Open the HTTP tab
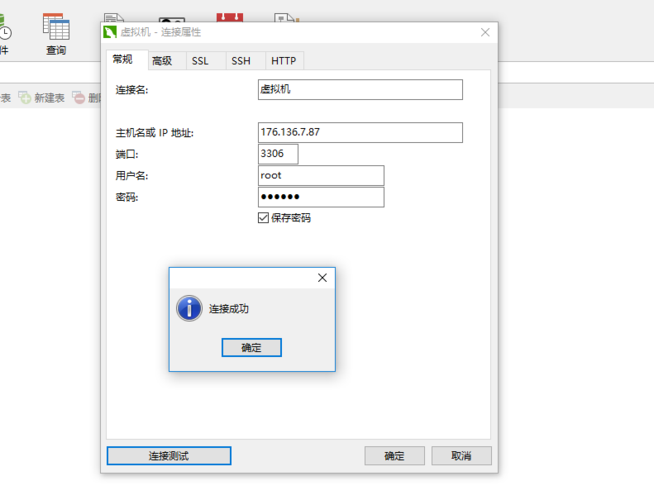The height and width of the screenshot is (500, 654). coord(284,61)
